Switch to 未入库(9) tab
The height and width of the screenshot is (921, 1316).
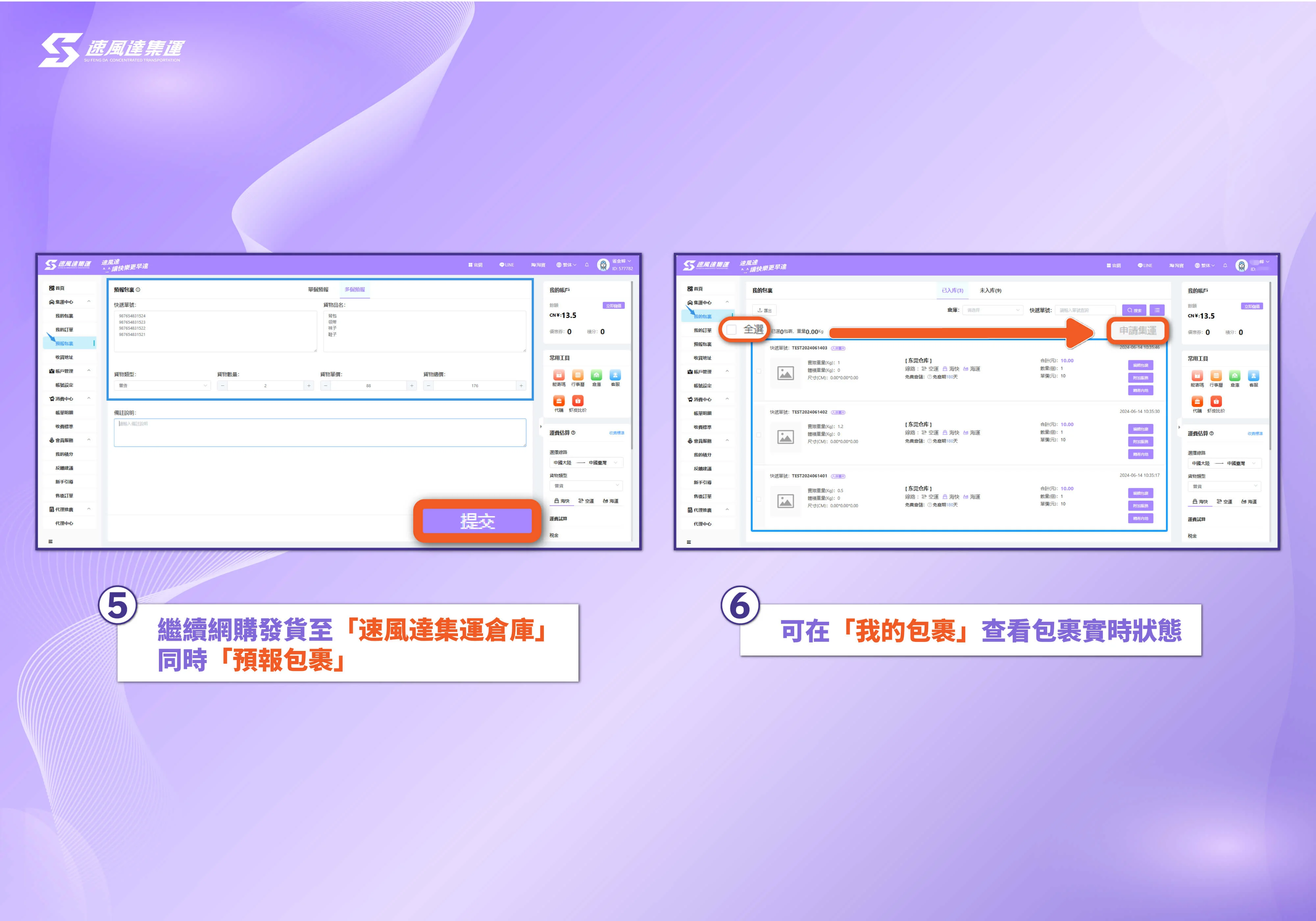[x=990, y=290]
